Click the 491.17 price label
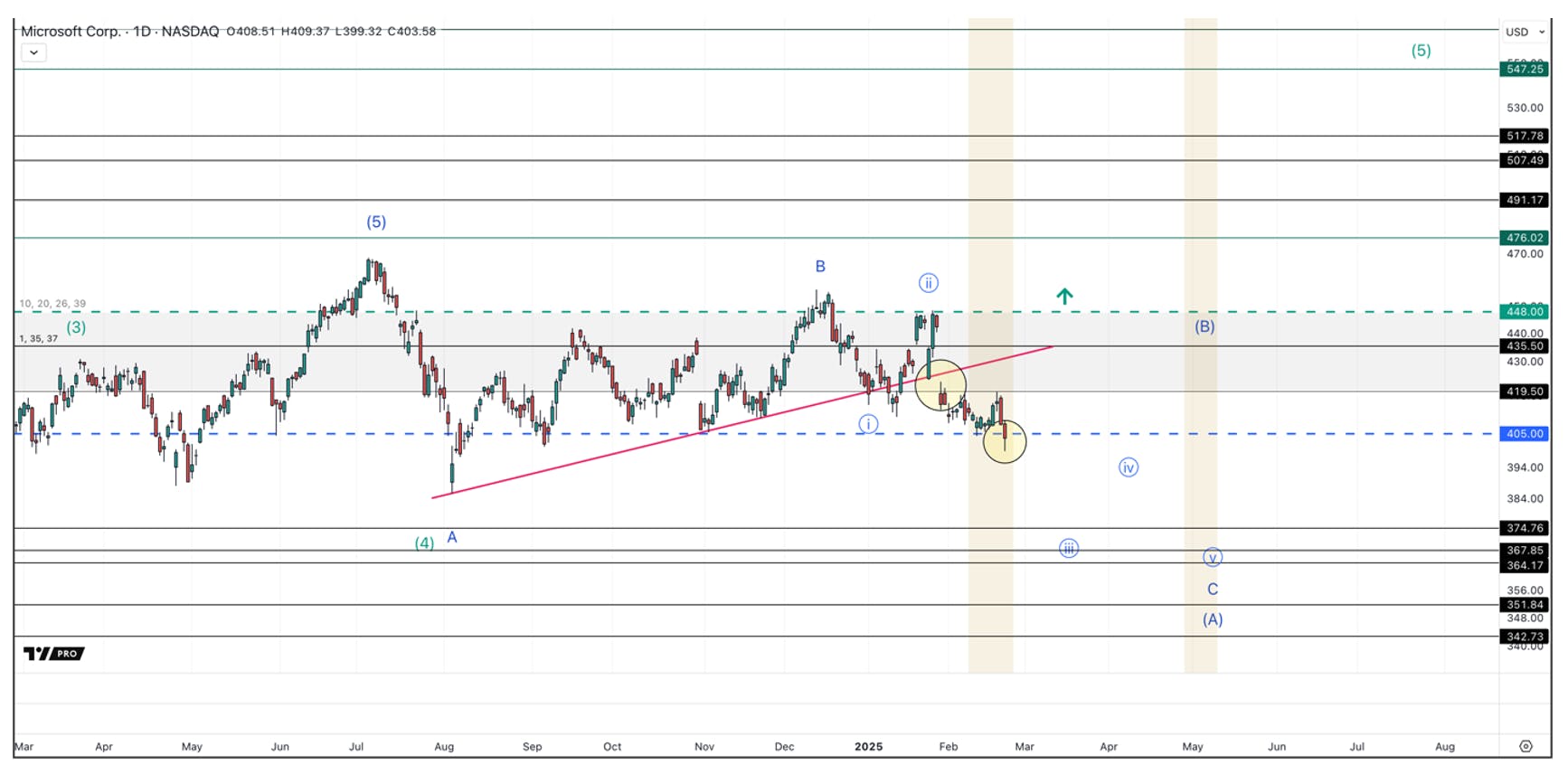The height and width of the screenshot is (774, 1568). coord(1525,200)
